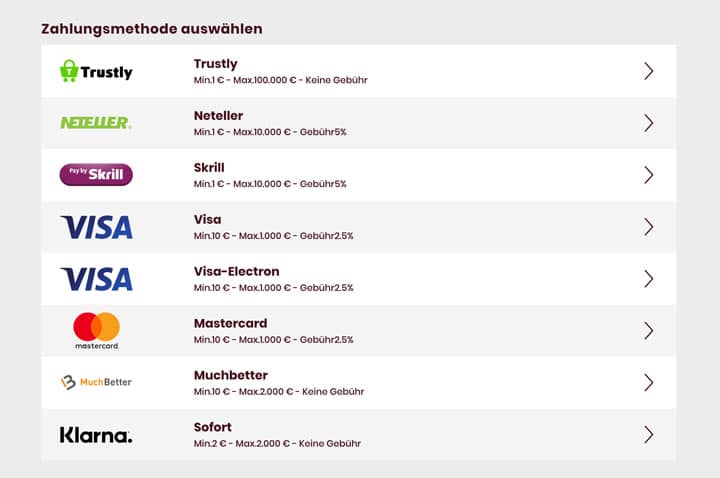Click the Visa-Electron row arrow
This screenshot has height=478, width=720.
[x=648, y=279]
